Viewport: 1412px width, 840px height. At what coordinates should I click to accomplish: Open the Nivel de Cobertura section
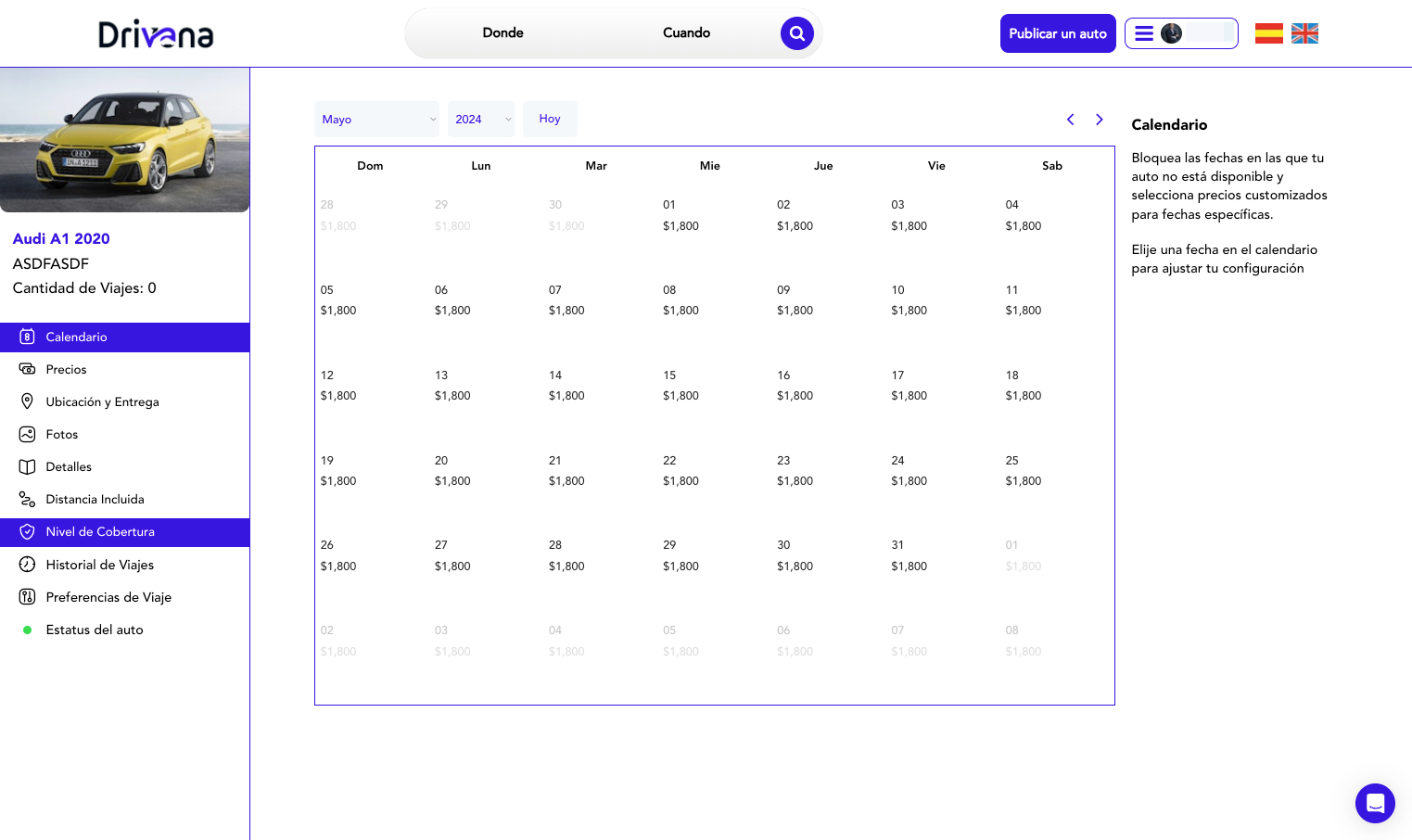coord(125,532)
